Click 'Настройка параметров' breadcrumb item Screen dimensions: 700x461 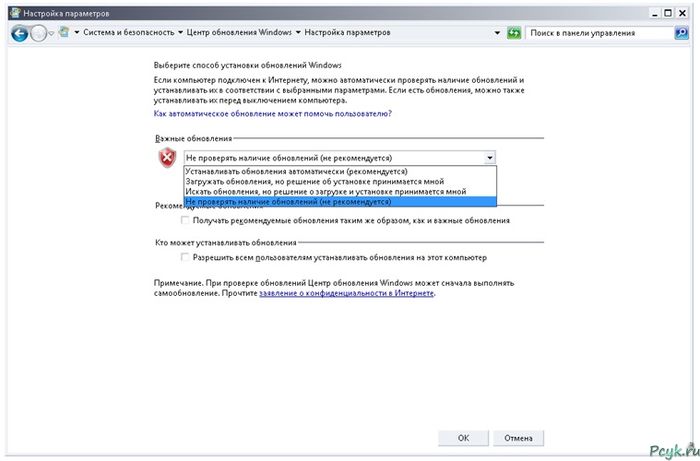coord(347,33)
